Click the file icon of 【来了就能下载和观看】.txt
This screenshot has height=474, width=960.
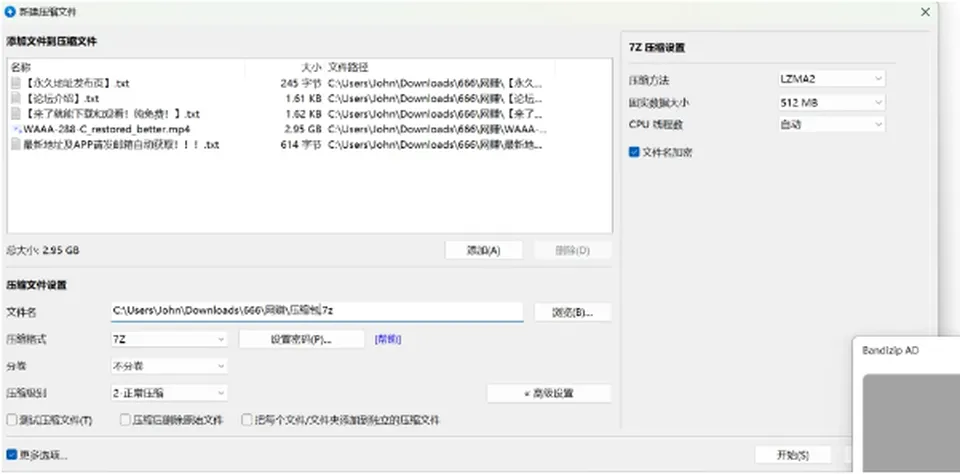pyautogui.click(x=16, y=114)
